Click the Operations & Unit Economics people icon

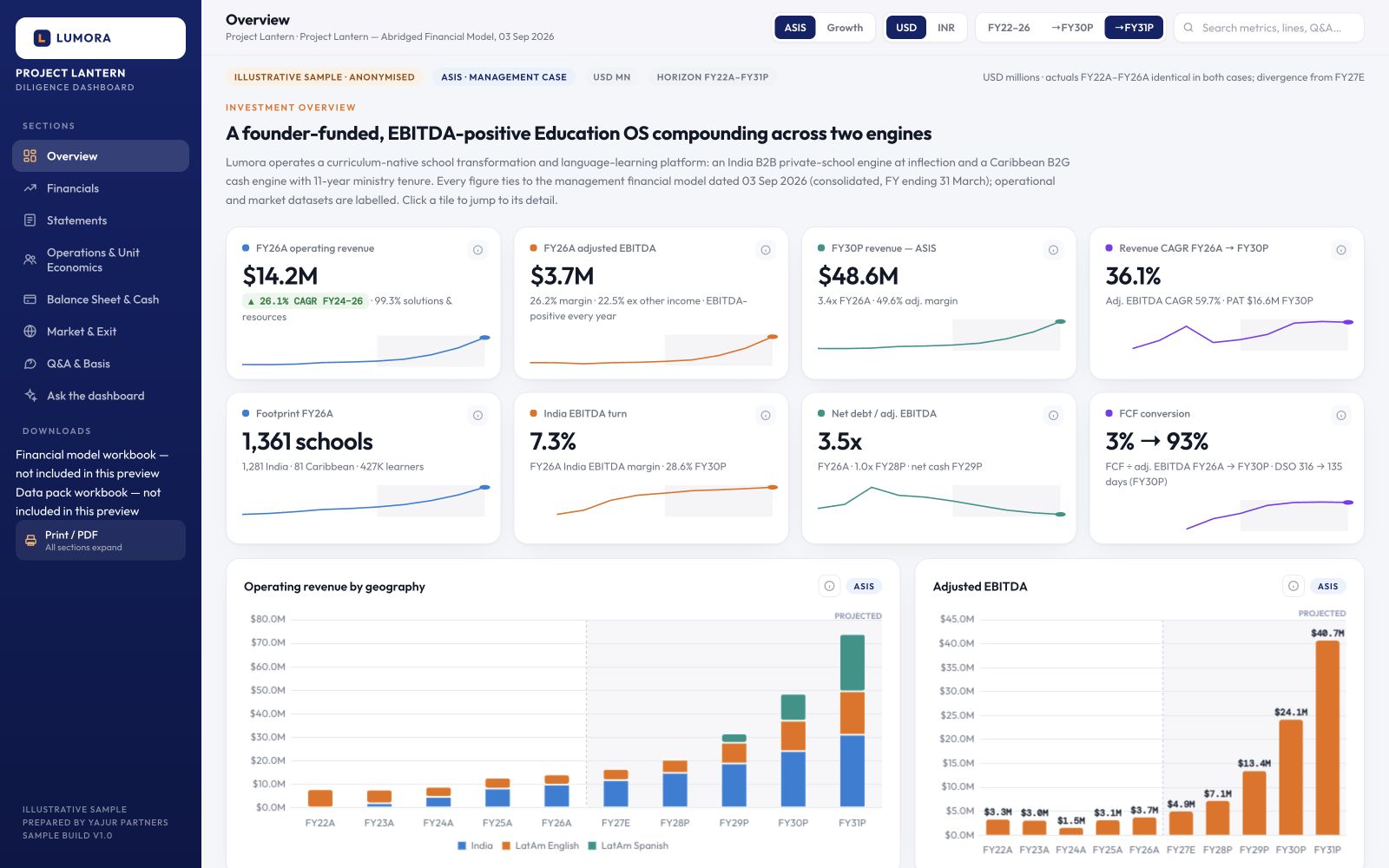30,260
